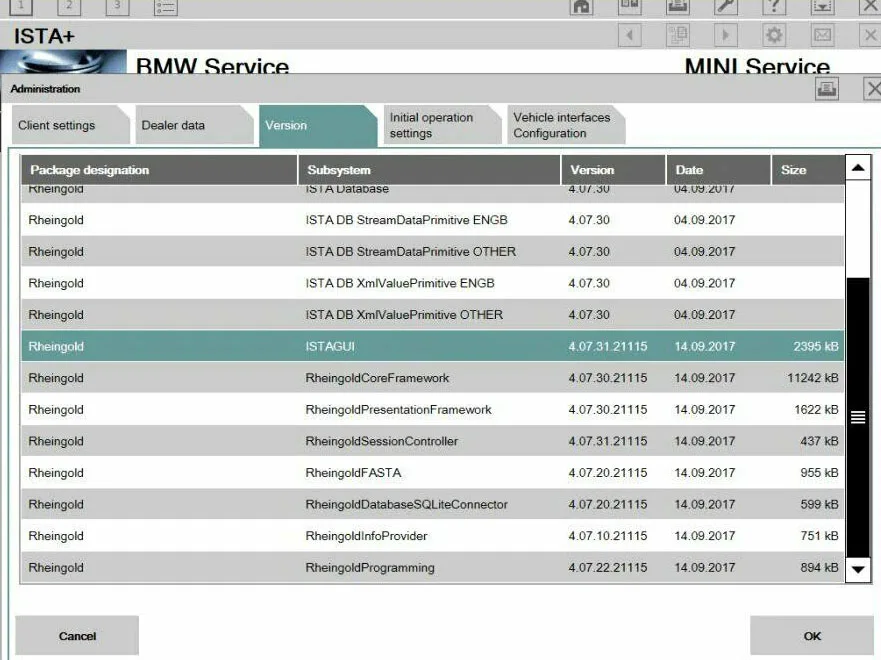The width and height of the screenshot is (881, 660).
Task: Click the 751 kB size cell
Action: click(x=819, y=536)
